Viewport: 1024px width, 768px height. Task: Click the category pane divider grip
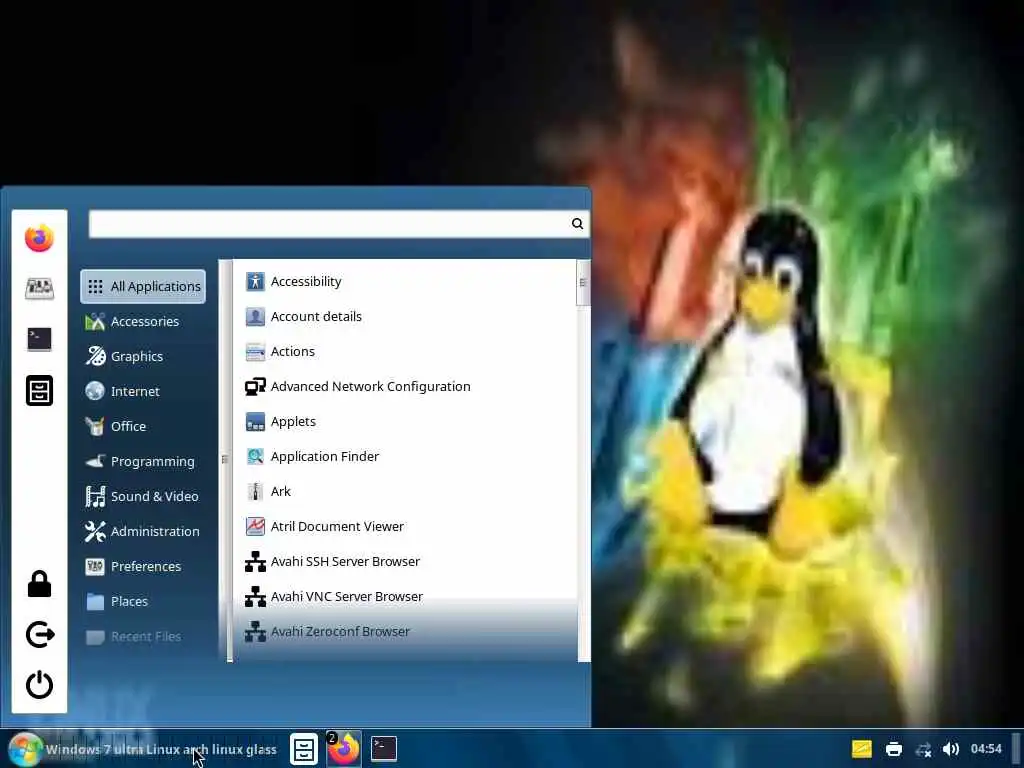224,460
